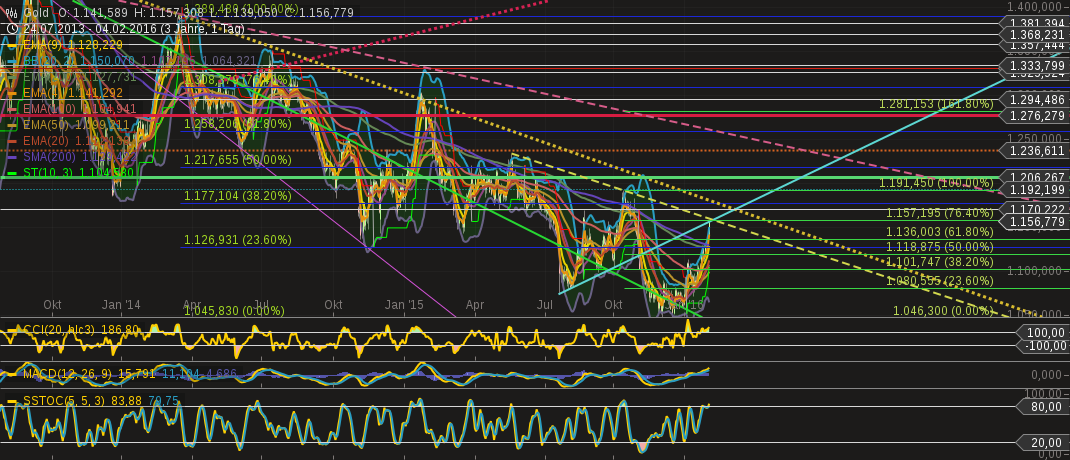Select Fibonacci label 1.177,104 (38.20%)
Viewport: 1070px width, 460px height.
tap(237, 196)
